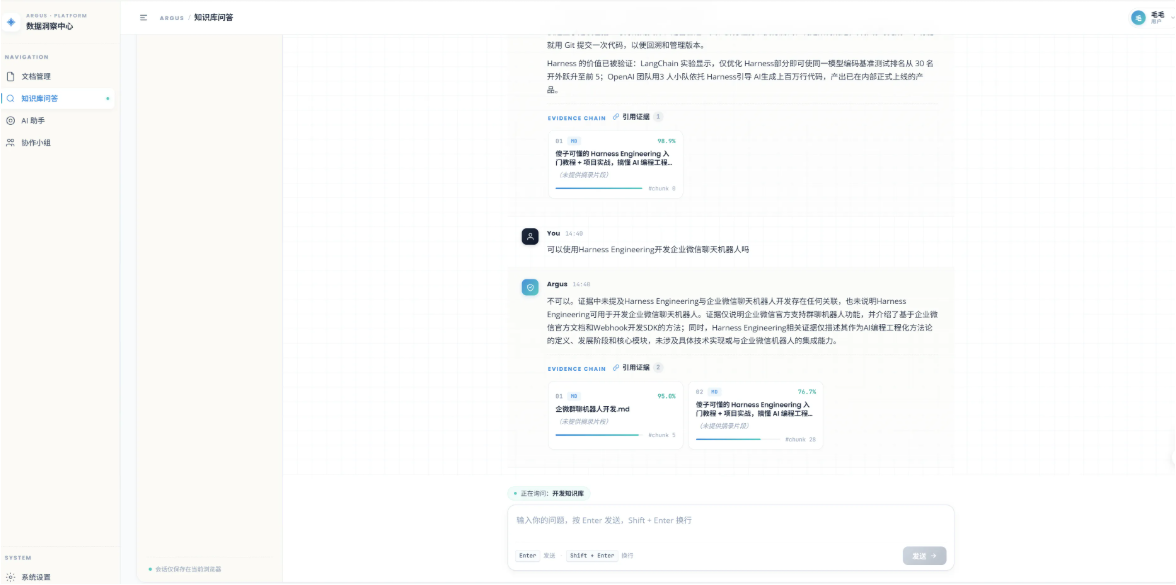Select 知识库问答 in the navigation
1176x585 pixels.
[58, 98]
